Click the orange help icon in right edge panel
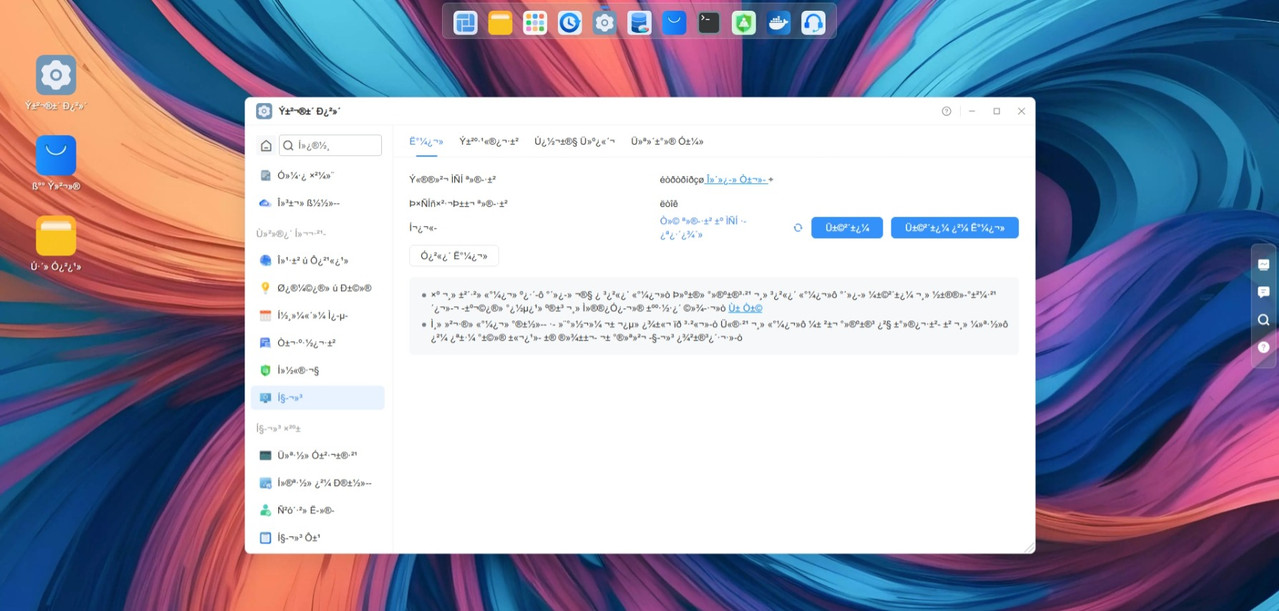Viewport: 1279px width, 611px height. tap(1264, 347)
